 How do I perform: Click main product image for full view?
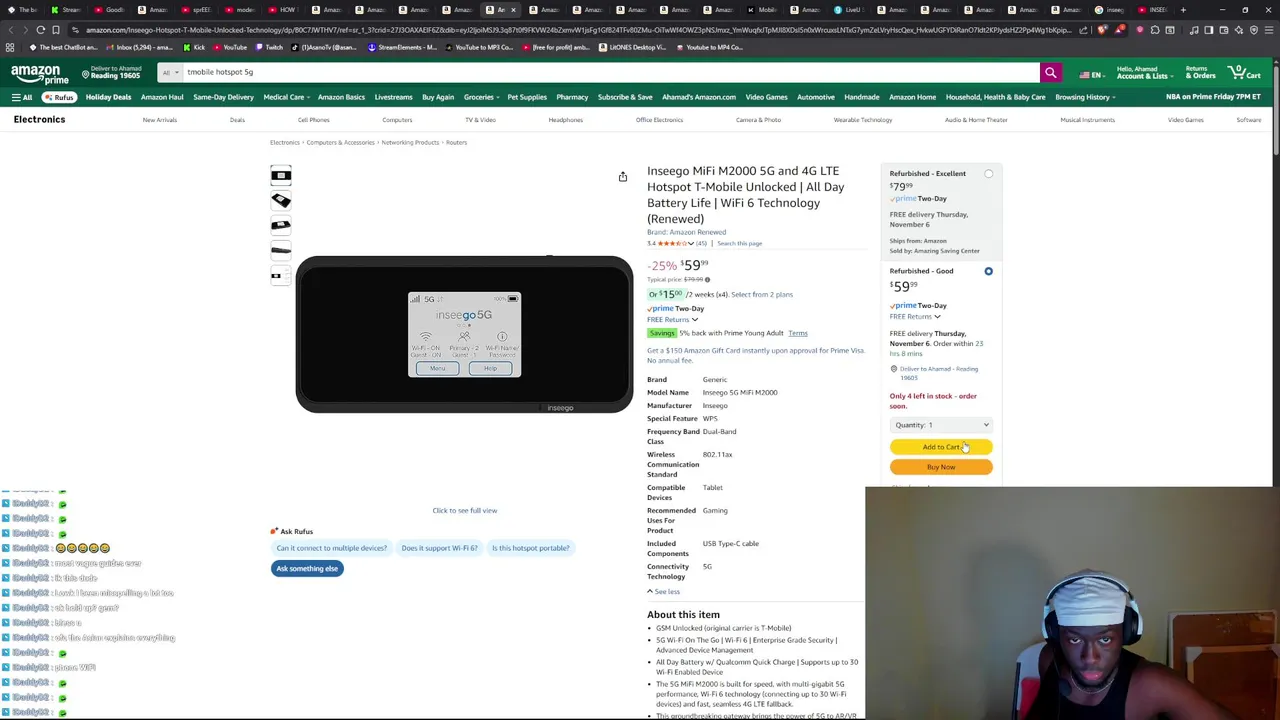pyautogui.click(x=464, y=334)
